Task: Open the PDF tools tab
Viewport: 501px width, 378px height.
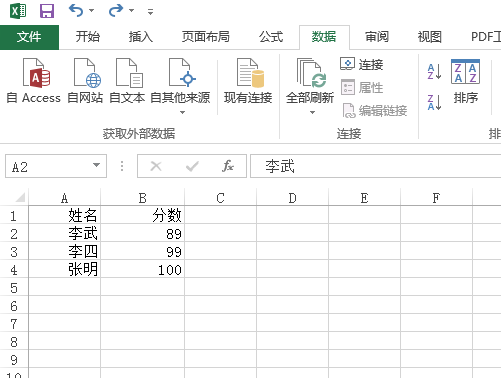Action: tap(486, 37)
